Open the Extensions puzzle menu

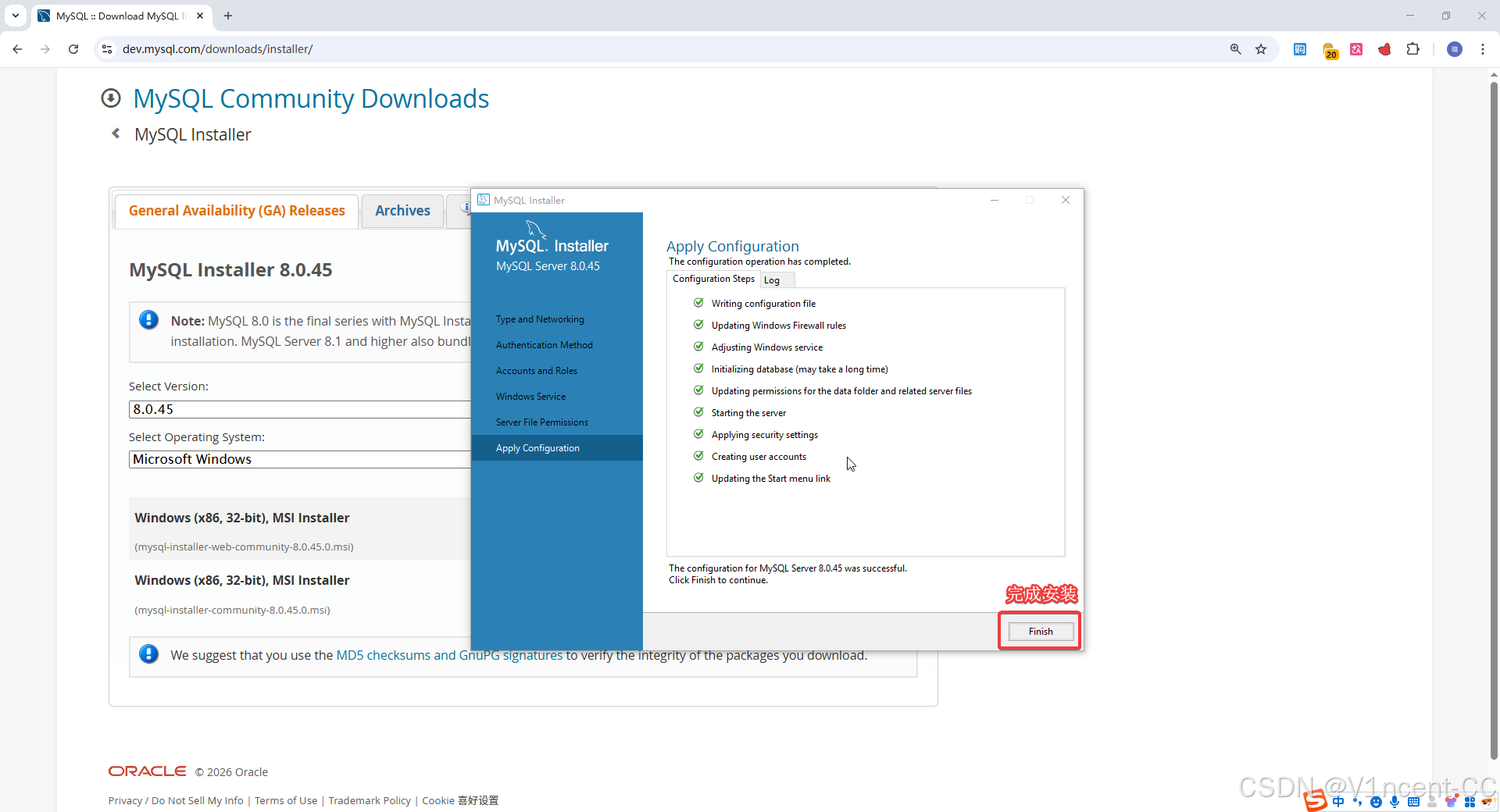coord(1412,49)
